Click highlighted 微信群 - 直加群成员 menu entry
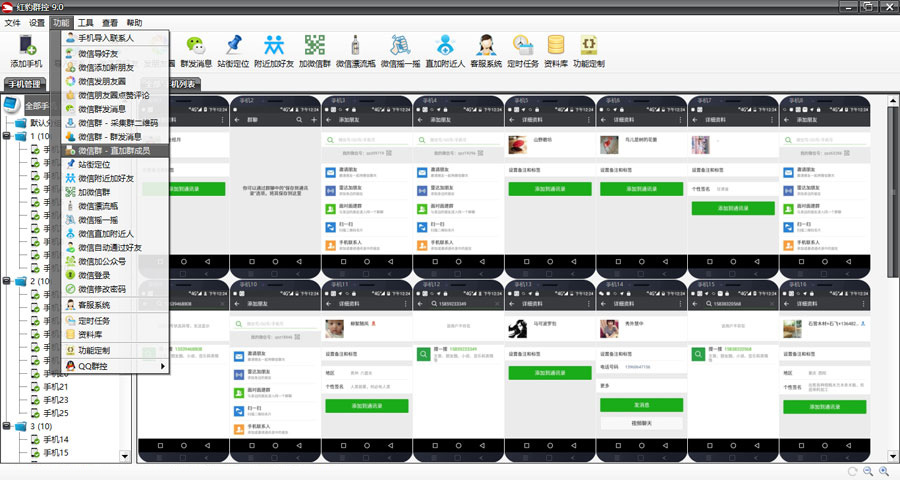 point(115,150)
